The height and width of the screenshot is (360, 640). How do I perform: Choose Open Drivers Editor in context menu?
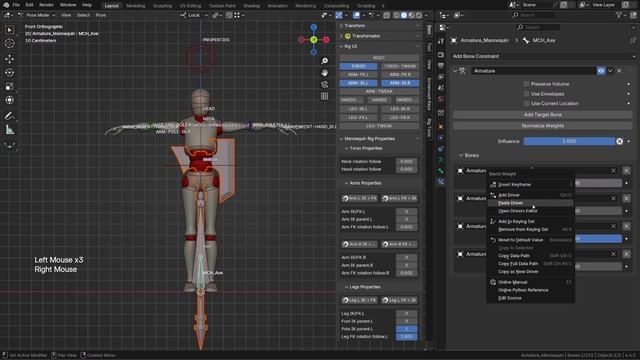tap(531, 211)
